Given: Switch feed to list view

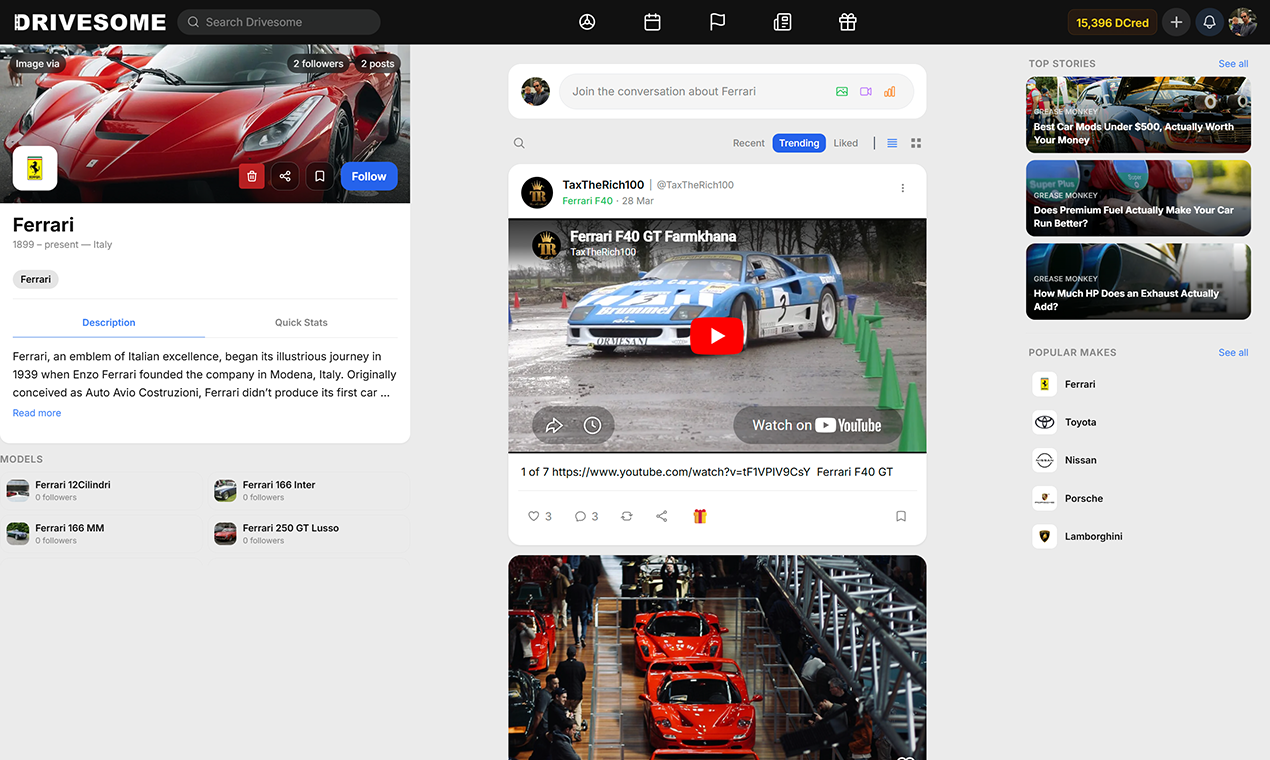Looking at the screenshot, I should point(893,143).
